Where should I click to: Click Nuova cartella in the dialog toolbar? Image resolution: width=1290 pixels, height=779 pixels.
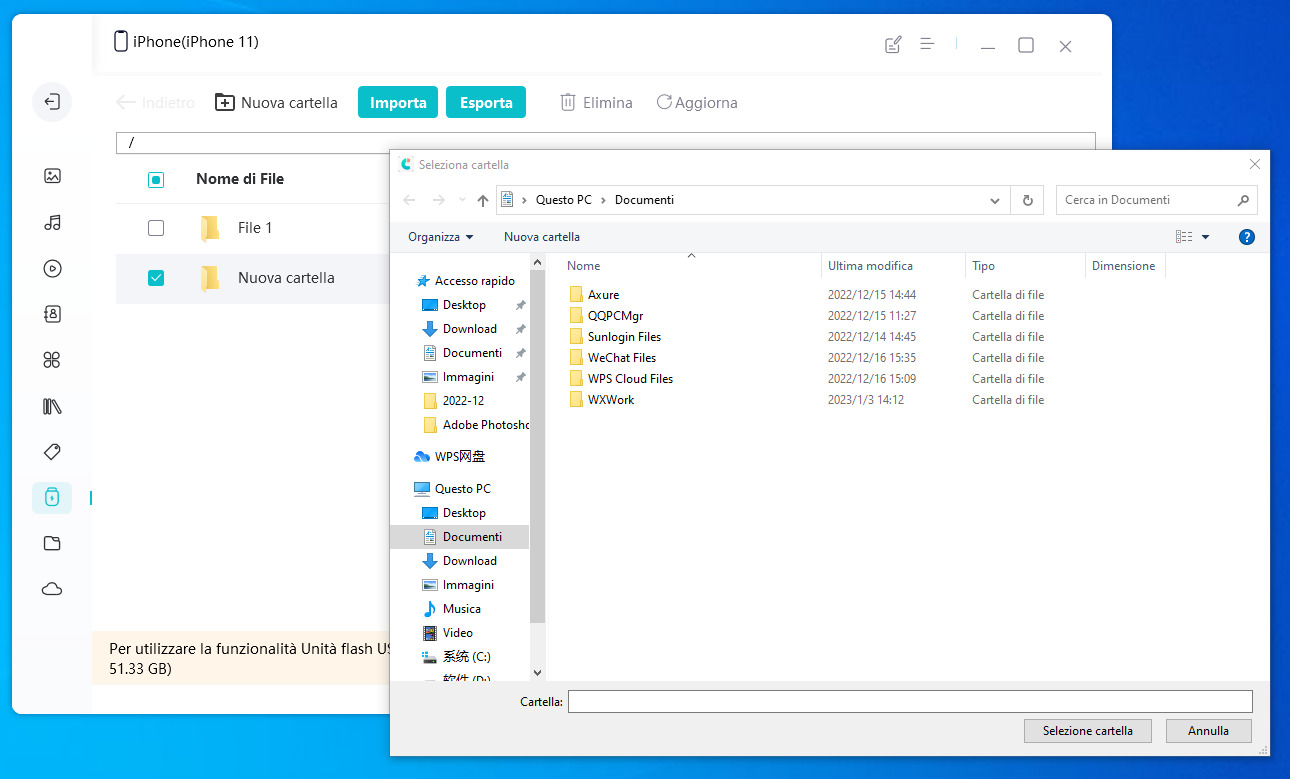[542, 237]
